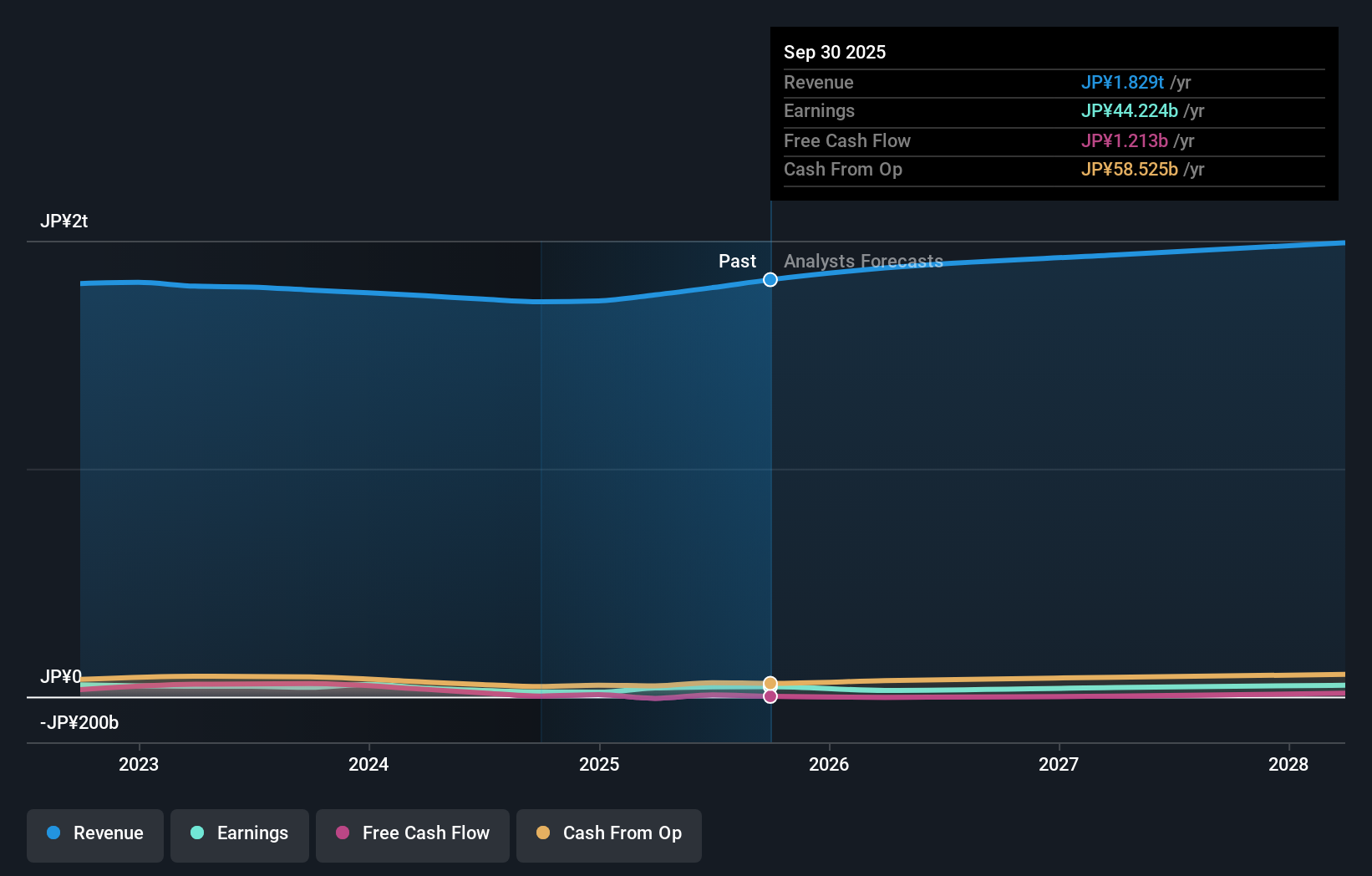This screenshot has width=1372, height=876.
Task: Expand the Sep 30 2025 tooltip details
Action: [835, 52]
